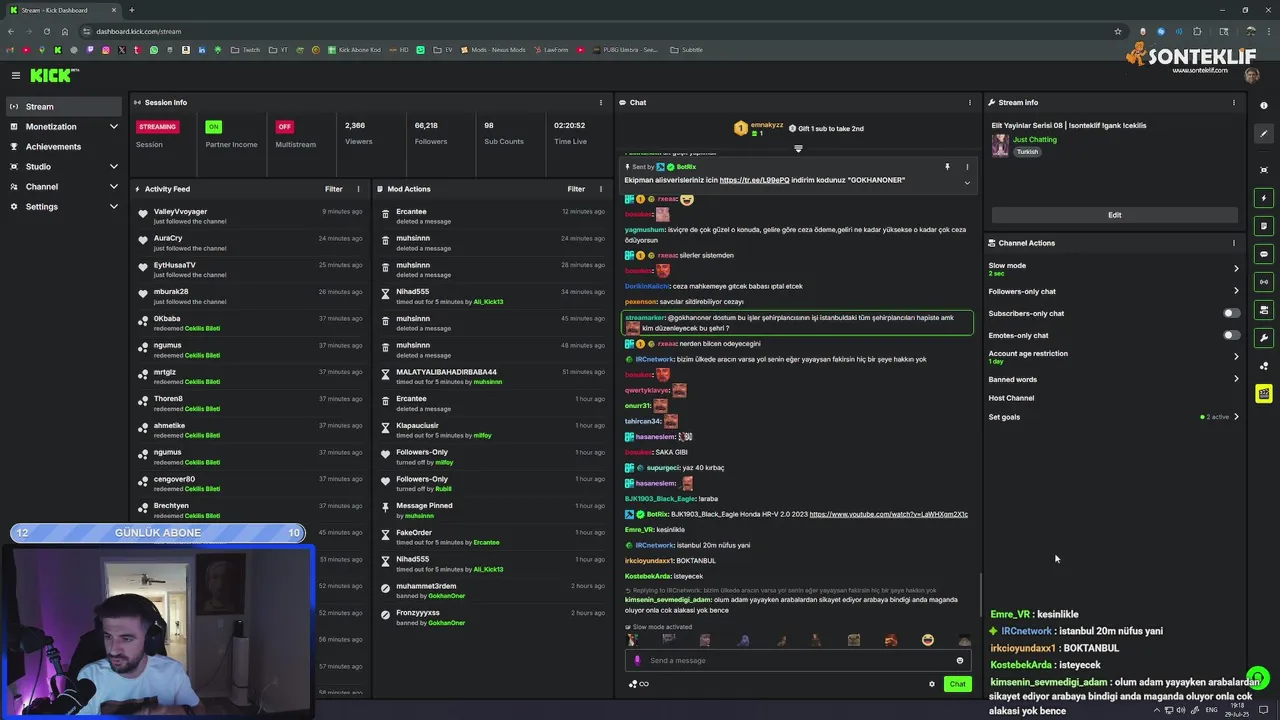The width and height of the screenshot is (1280, 720).
Task: Click the Turkish language tag
Action: 1027,152
